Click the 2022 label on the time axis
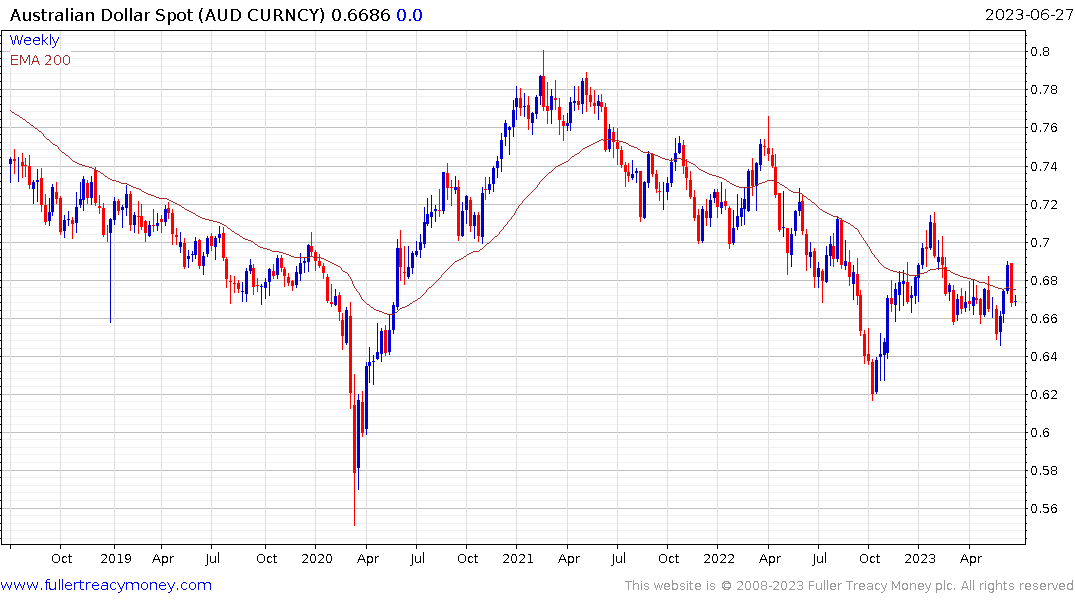 (718, 558)
